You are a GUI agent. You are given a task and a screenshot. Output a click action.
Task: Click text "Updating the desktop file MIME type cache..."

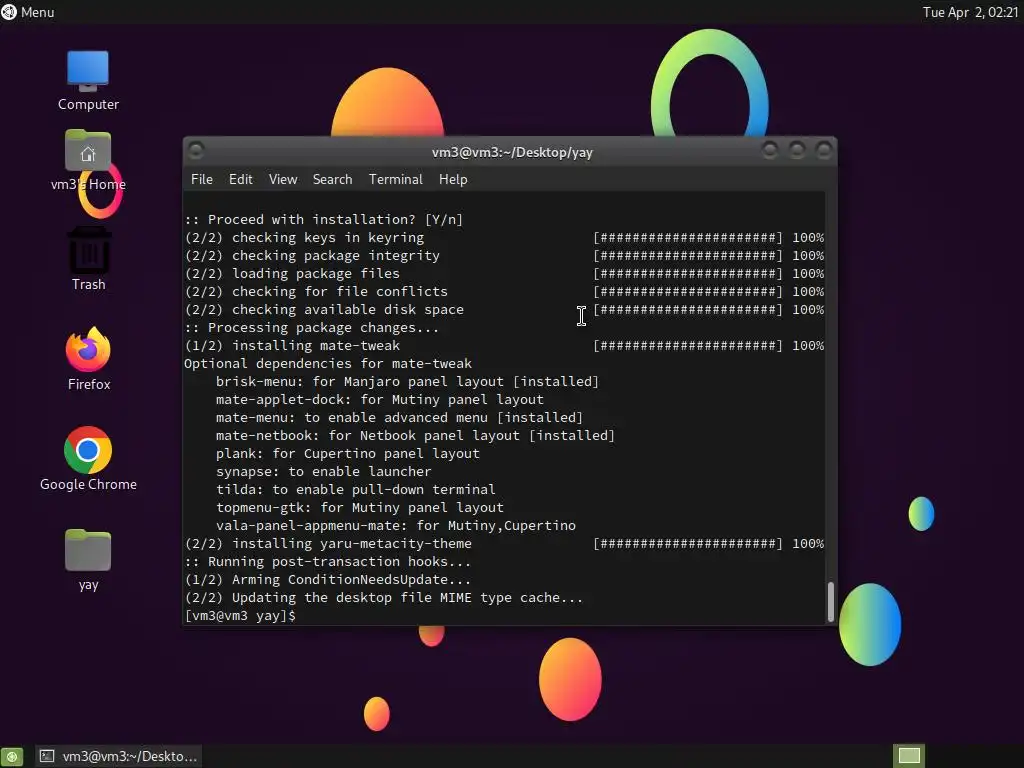click(408, 598)
